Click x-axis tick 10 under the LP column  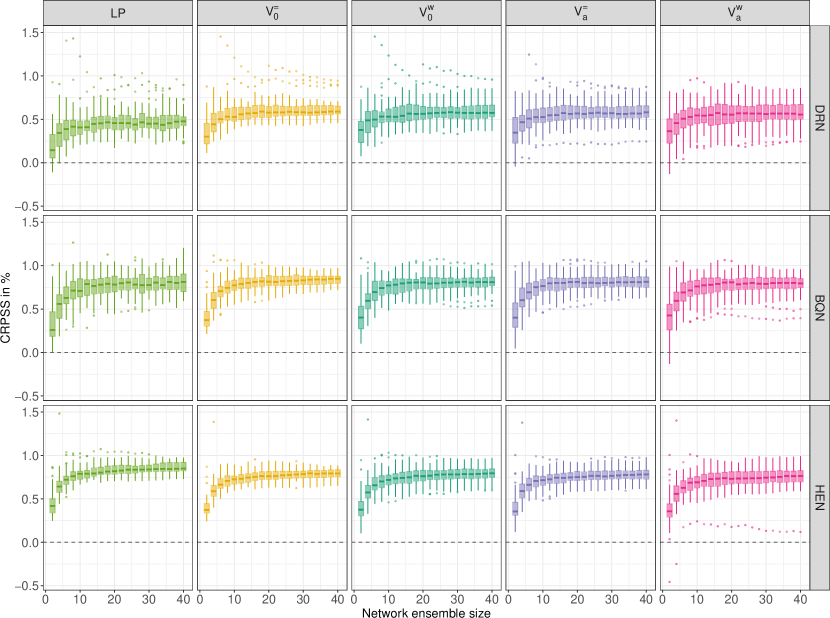pyautogui.click(x=80, y=599)
